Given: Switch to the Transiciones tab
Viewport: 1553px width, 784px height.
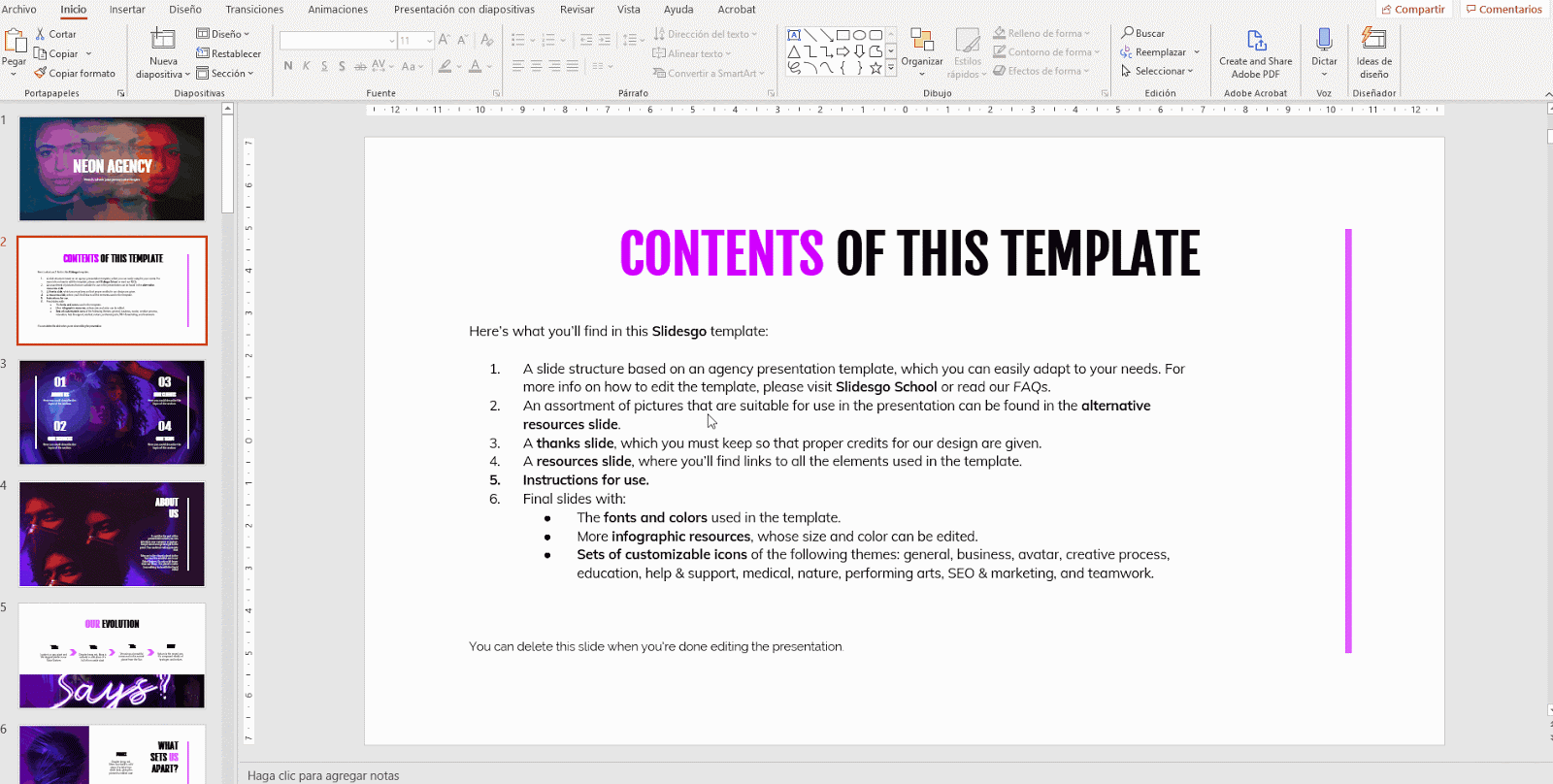Looking at the screenshot, I should point(254,10).
